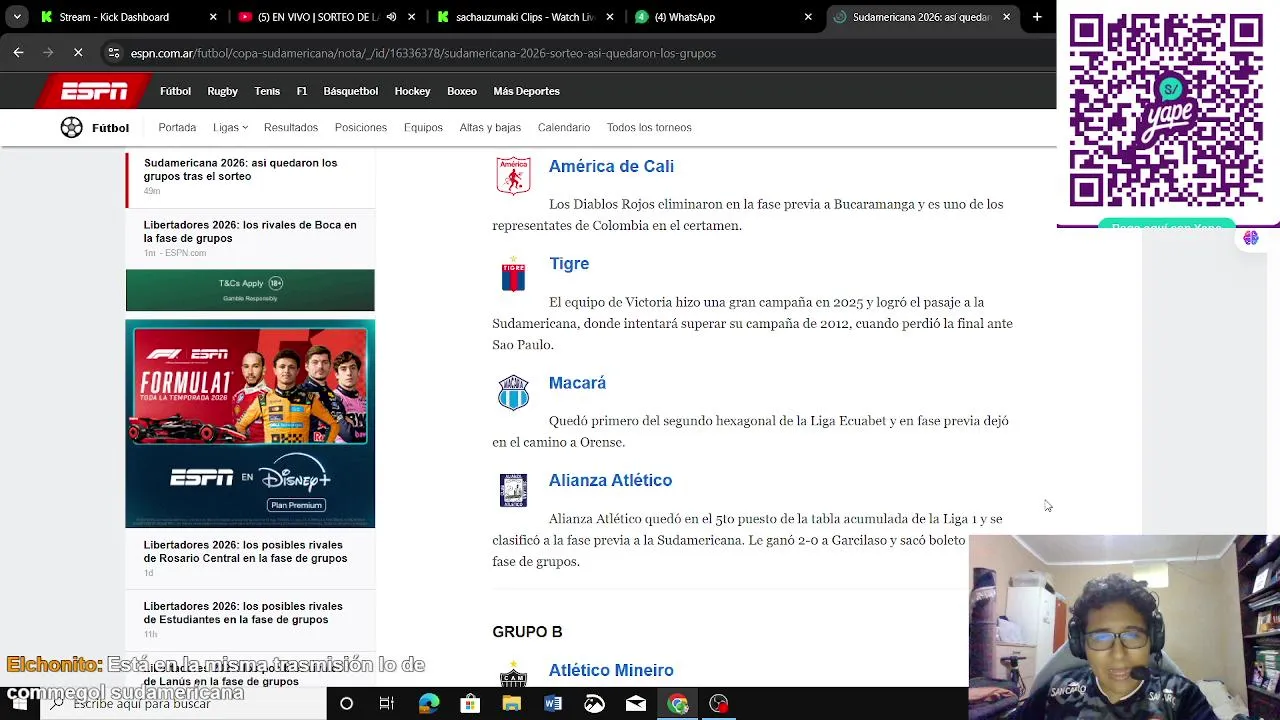Open the tab search dropdown in Chrome
Viewport: 1280px width, 720px height.
pos(17,17)
